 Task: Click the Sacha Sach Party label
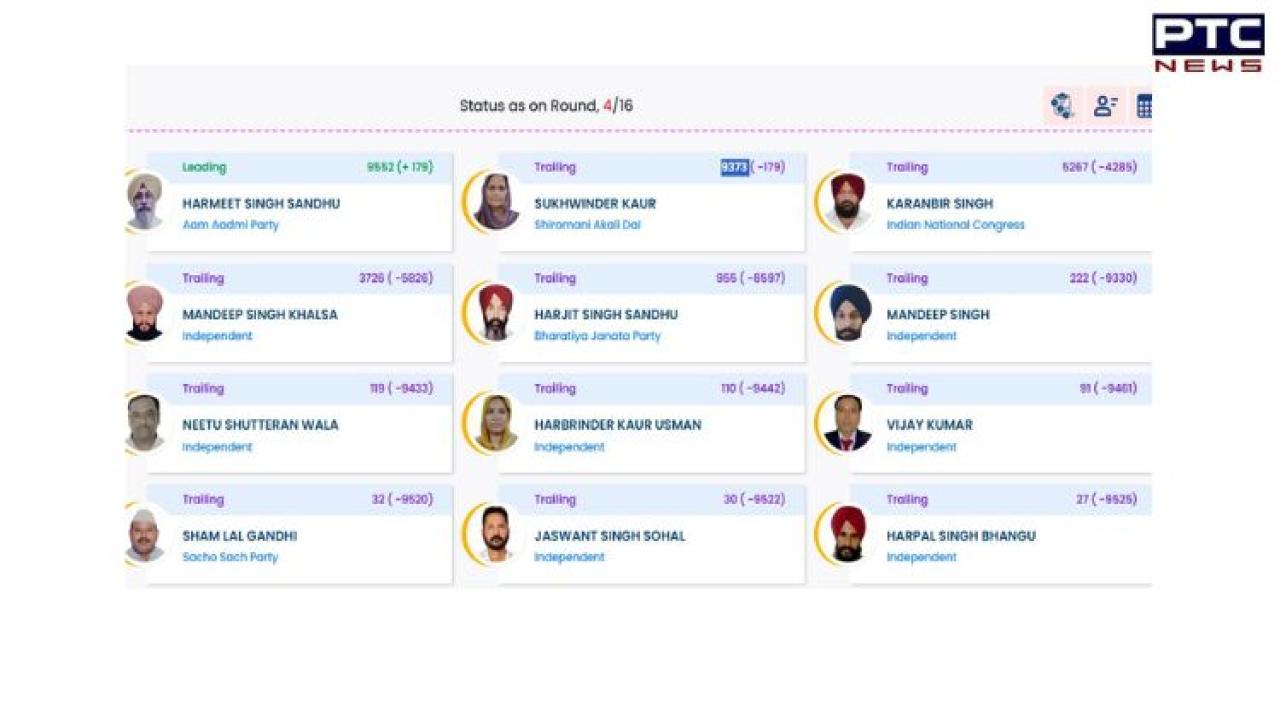(230, 557)
